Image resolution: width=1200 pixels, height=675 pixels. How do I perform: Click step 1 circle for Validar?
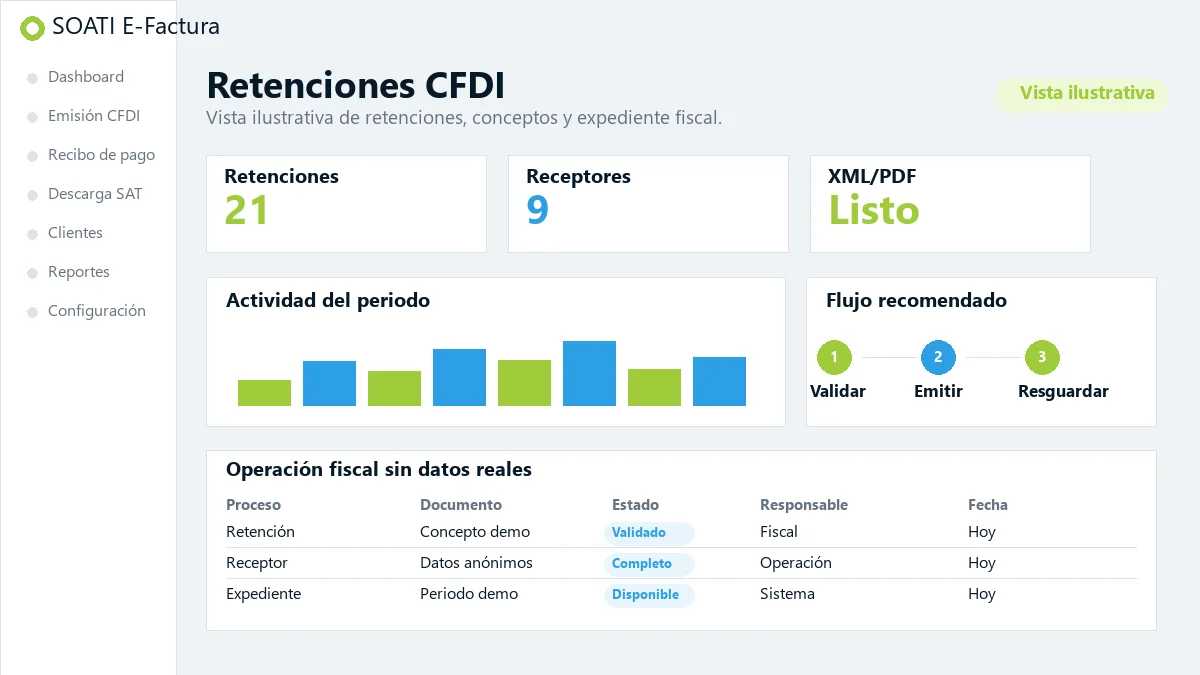coord(834,357)
